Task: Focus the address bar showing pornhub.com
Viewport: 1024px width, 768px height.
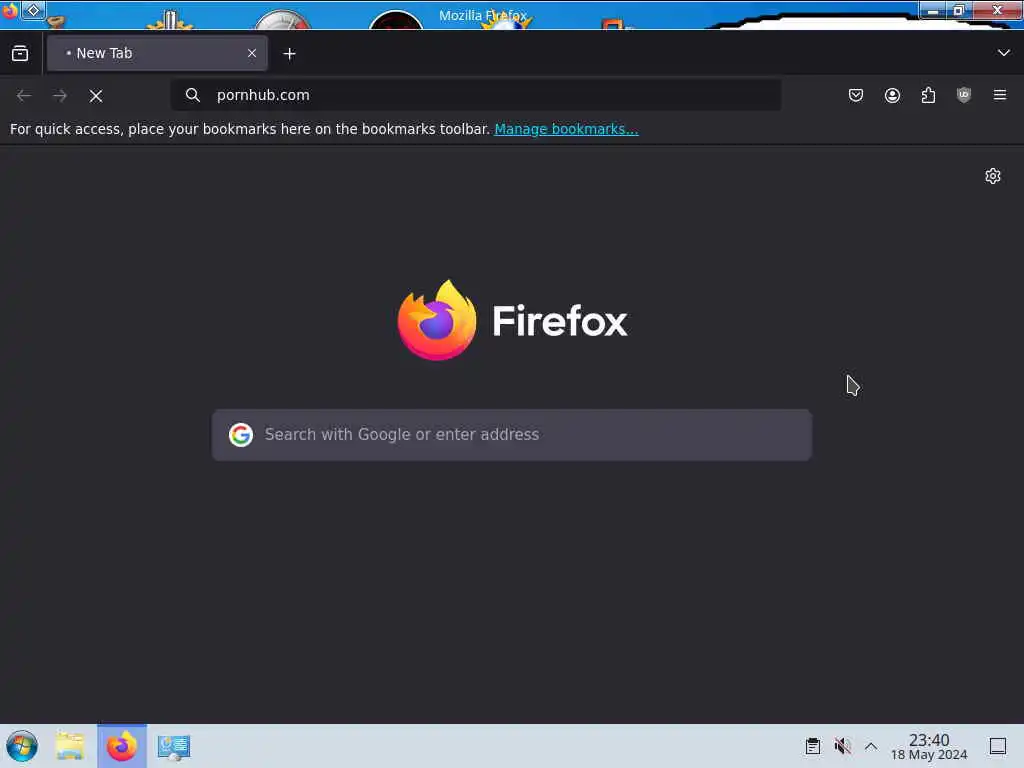Action: tap(475, 95)
